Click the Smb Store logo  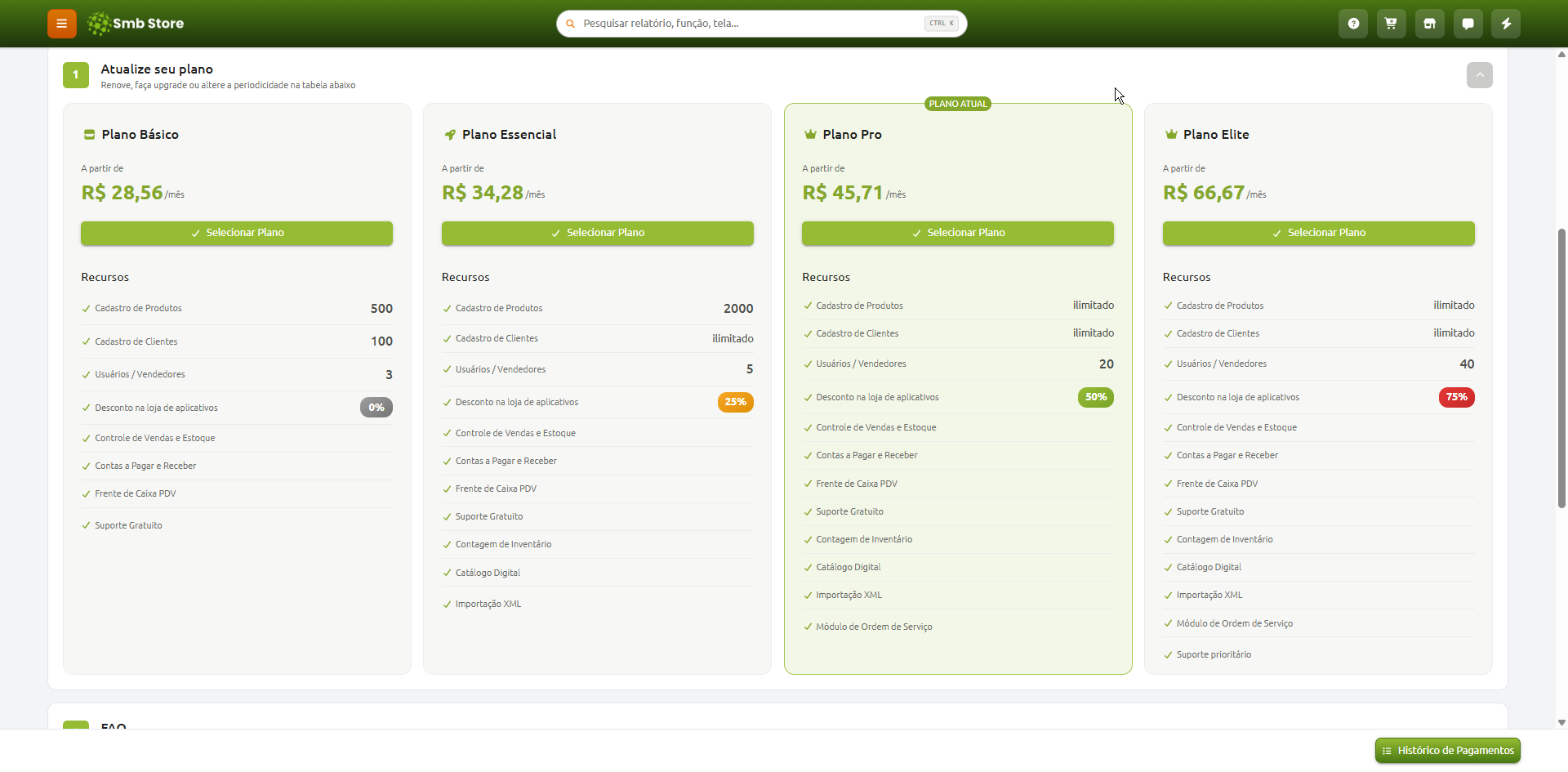click(136, 24)
